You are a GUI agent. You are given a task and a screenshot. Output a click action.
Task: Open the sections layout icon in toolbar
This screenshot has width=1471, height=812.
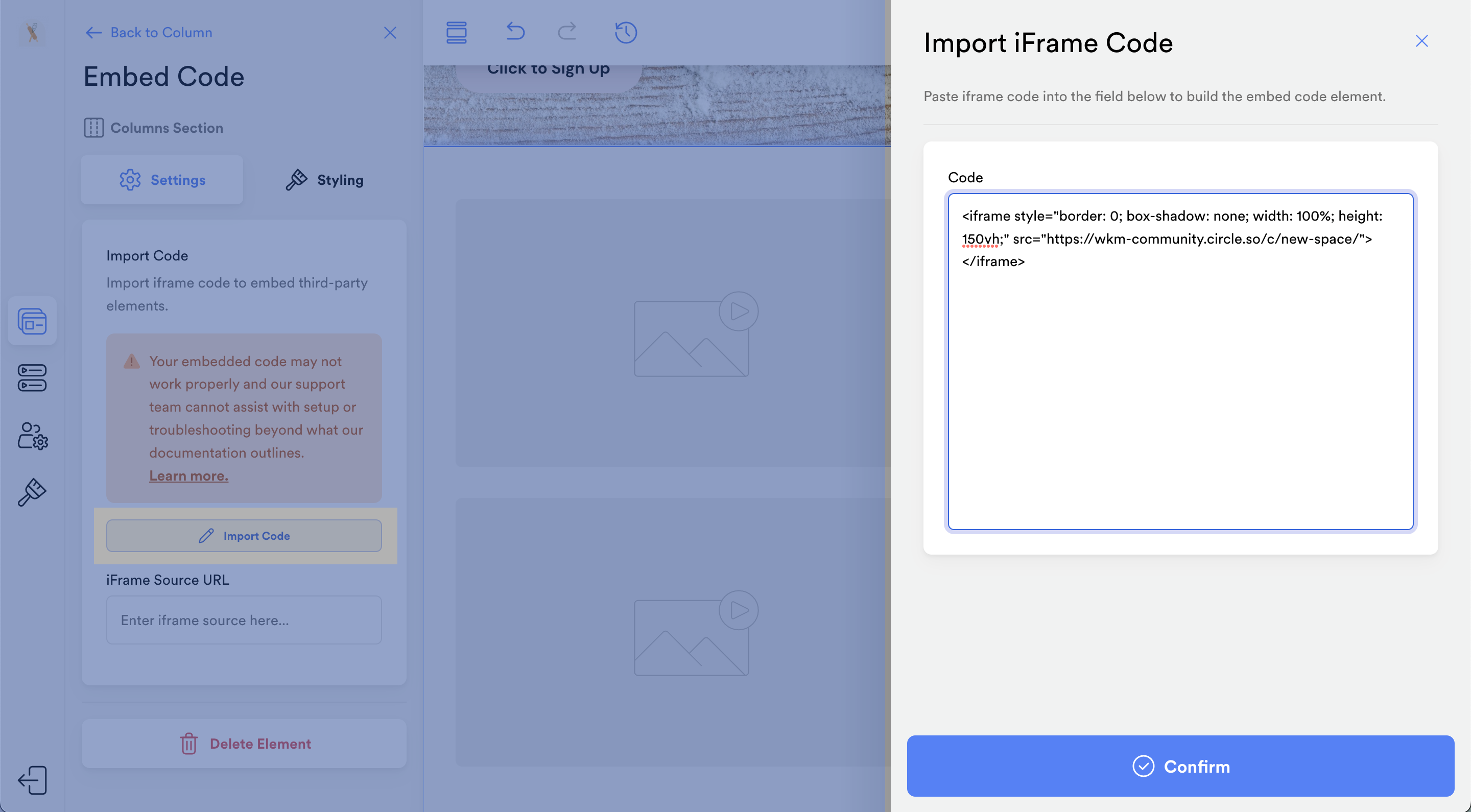(x=456, y=33)
